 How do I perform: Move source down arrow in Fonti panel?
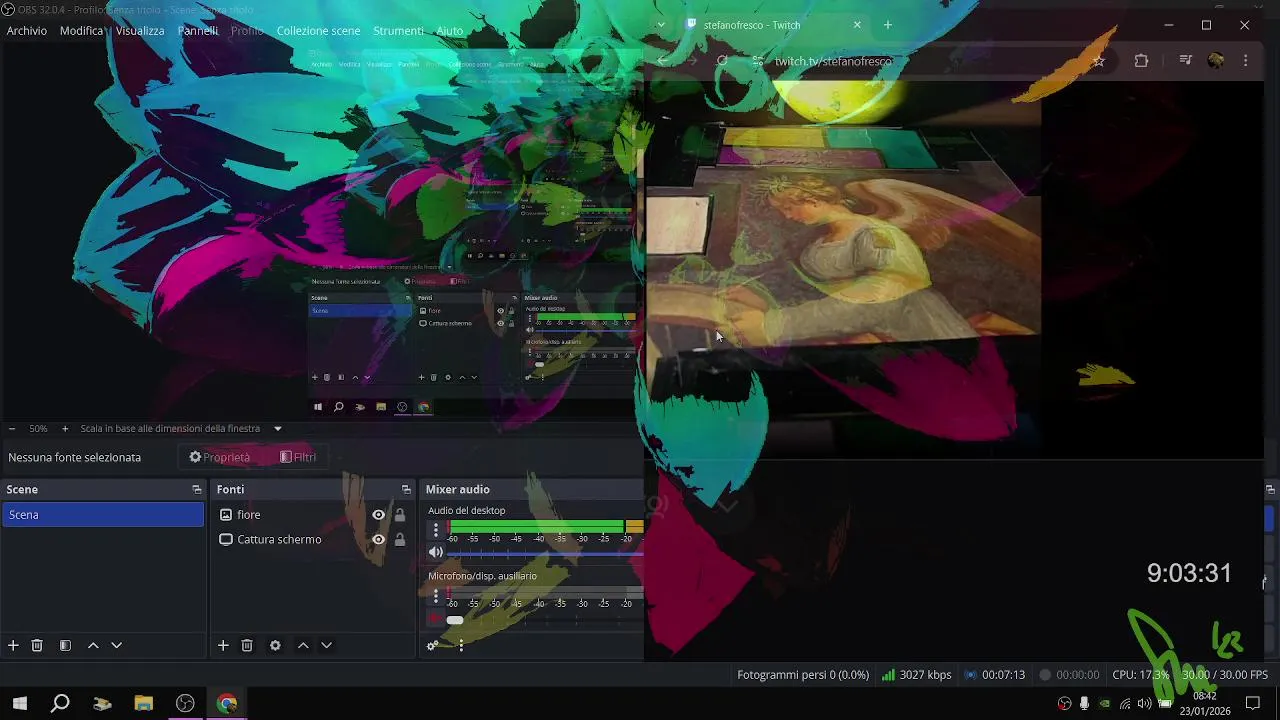(x=326, y=646)
